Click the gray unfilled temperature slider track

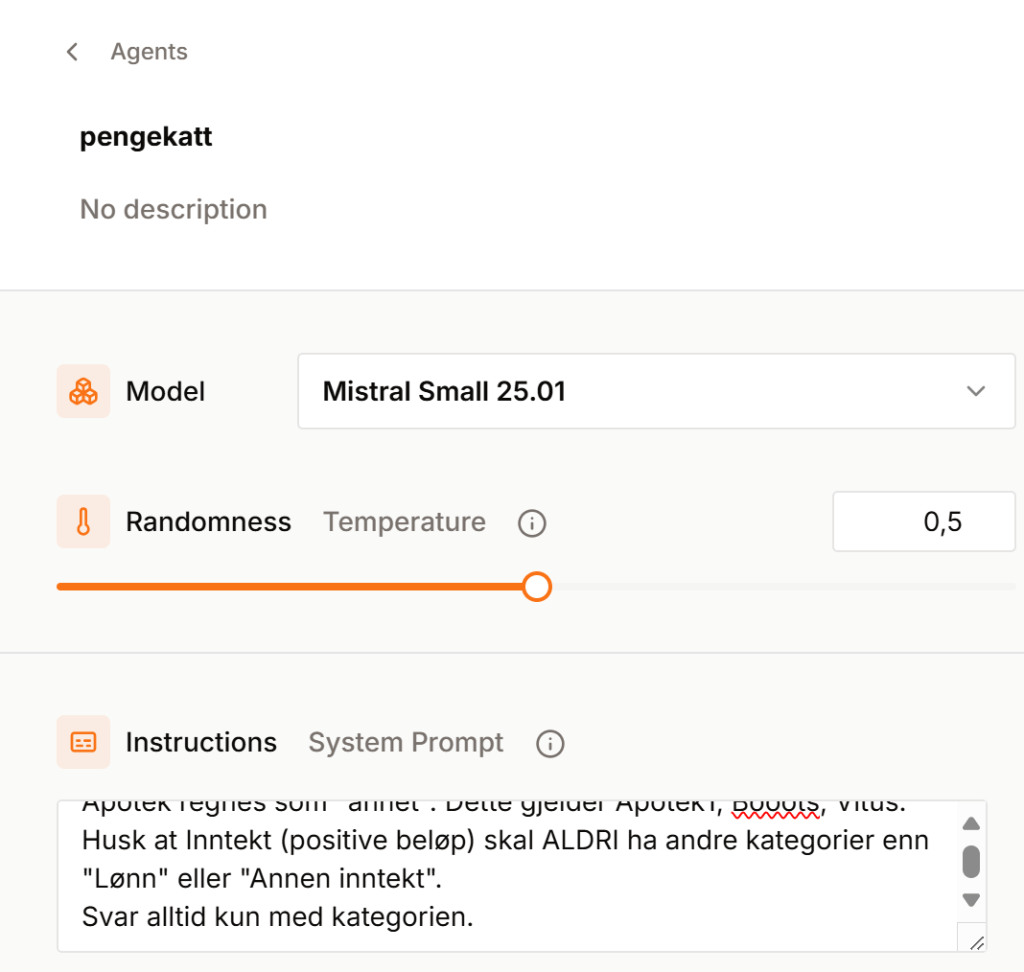[x=780, y=586]
